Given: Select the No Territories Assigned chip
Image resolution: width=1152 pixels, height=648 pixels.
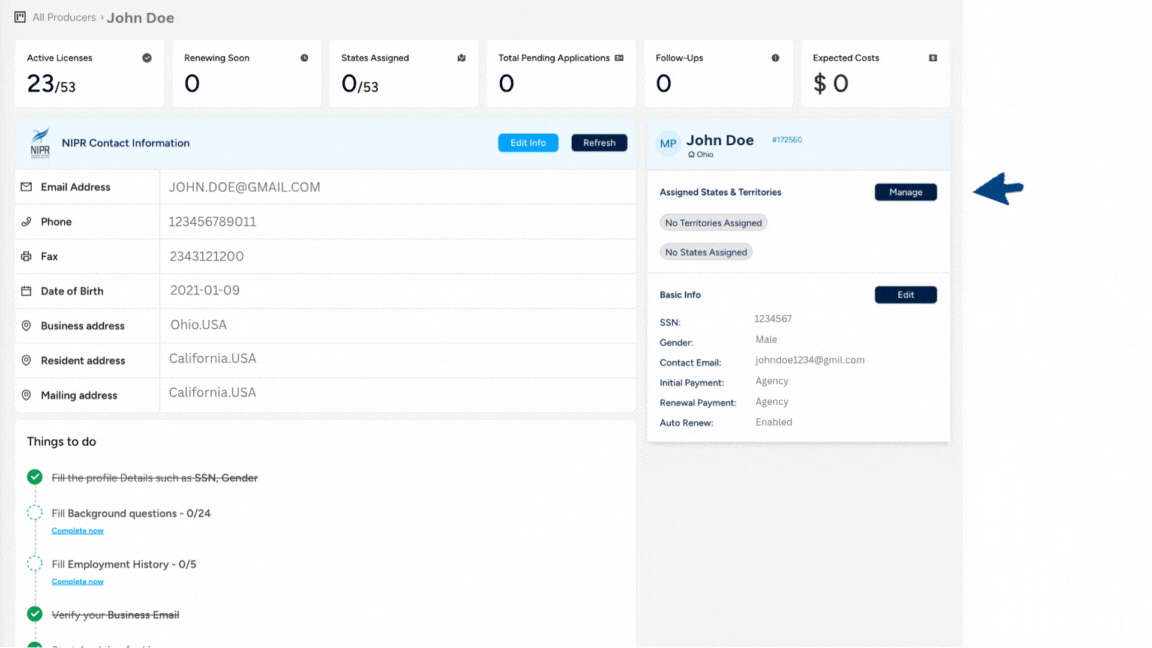Looking at the screenshot, I should click(713, 222).
